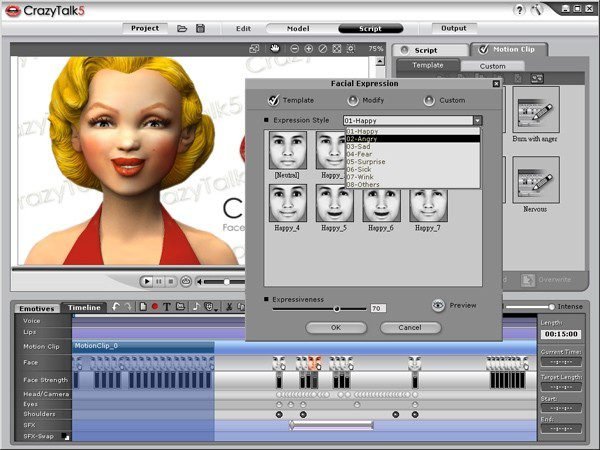The width and height of the screenshot is (600, 450).
Task: Click the Cancel button
Action: pyautogui.click(x=410, y=328)
